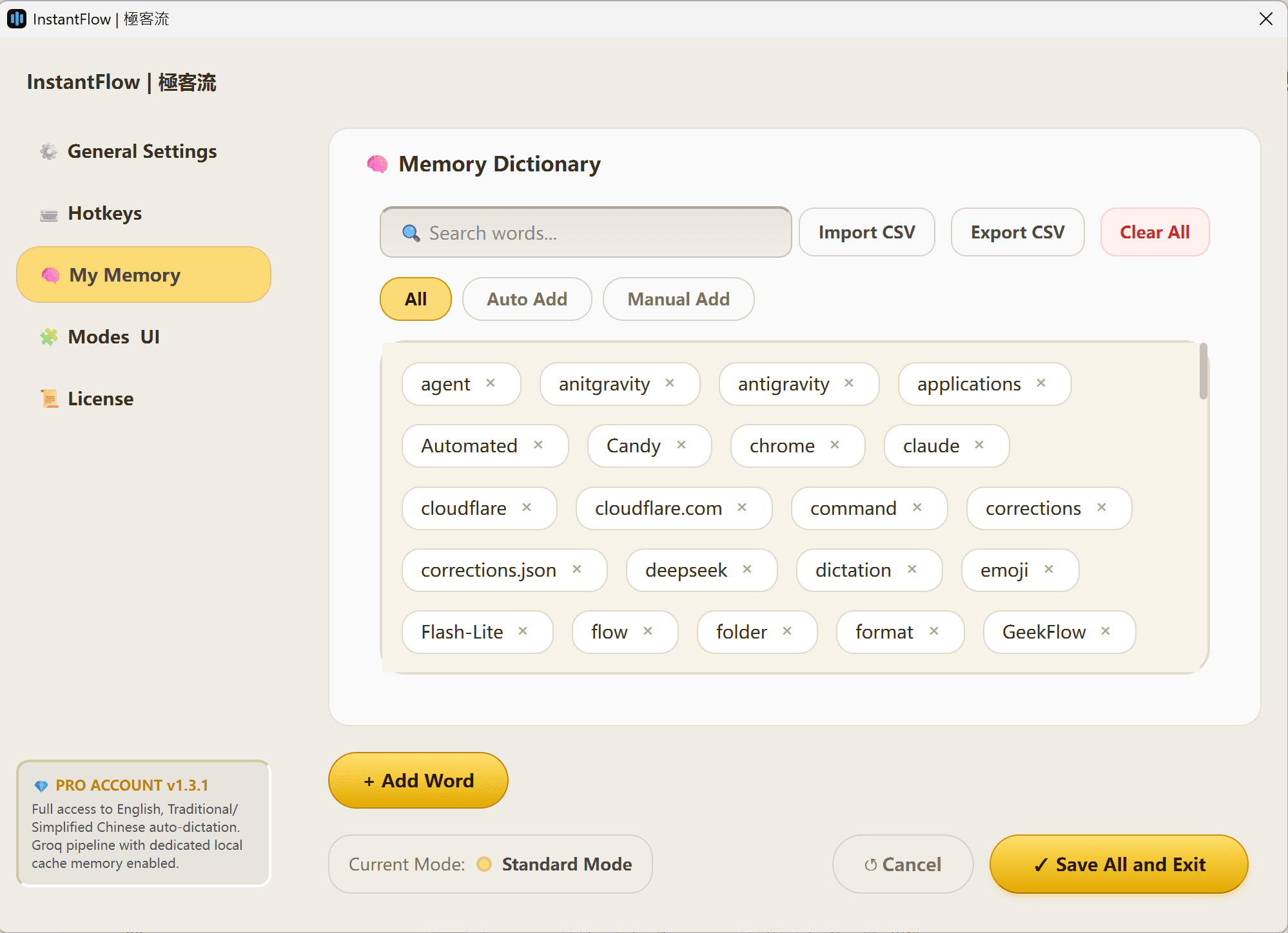The height and width of the screenshot is (933, 1288).
Task: Filter words by Manual Add
Action: [678, 299]
